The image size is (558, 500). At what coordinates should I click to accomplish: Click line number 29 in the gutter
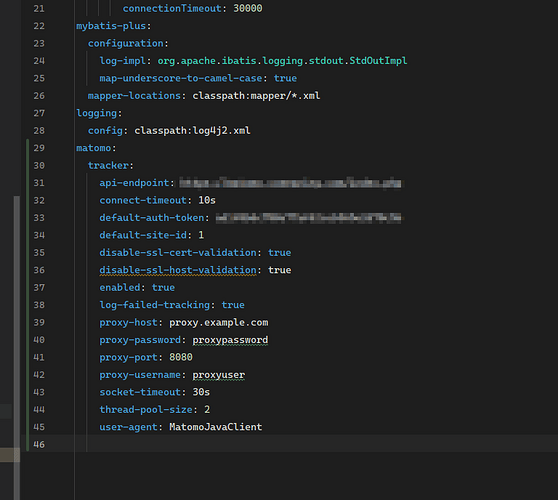[39, 148]
